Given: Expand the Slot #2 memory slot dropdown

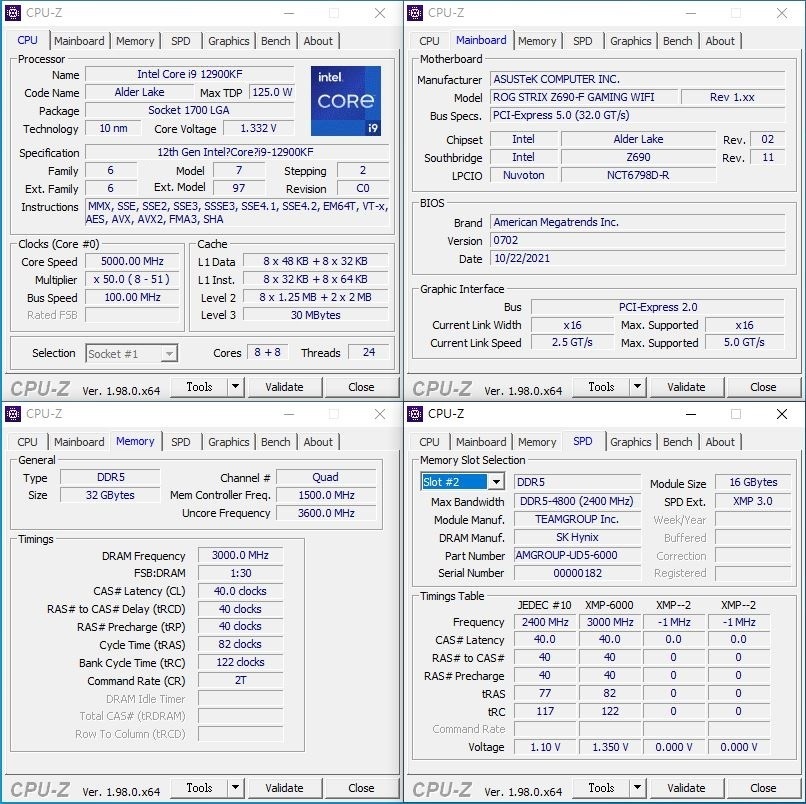Looking at the screenshot, I should (496, 482).
